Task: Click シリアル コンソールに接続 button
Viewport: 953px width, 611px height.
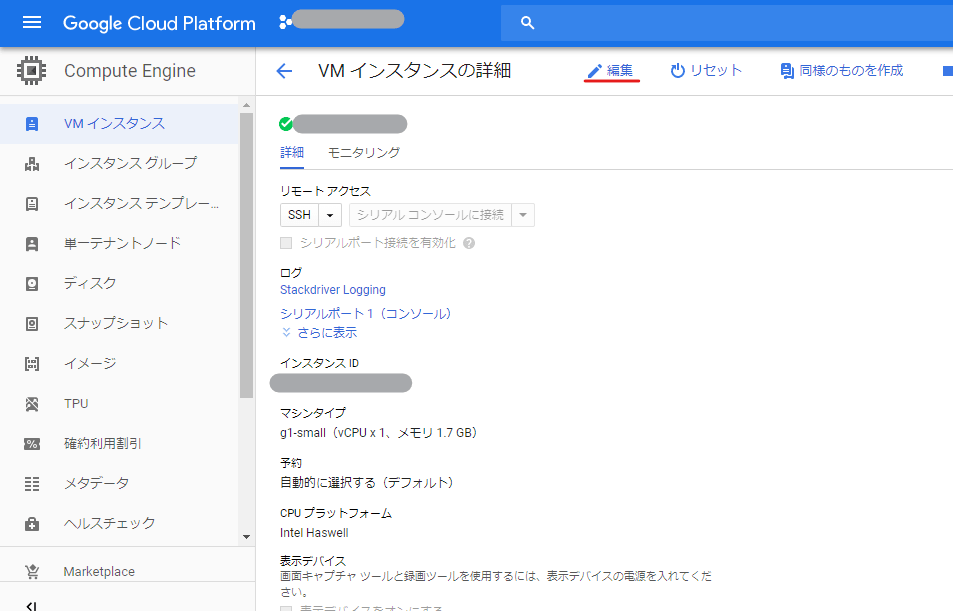Action: click(x=430, y=215)
